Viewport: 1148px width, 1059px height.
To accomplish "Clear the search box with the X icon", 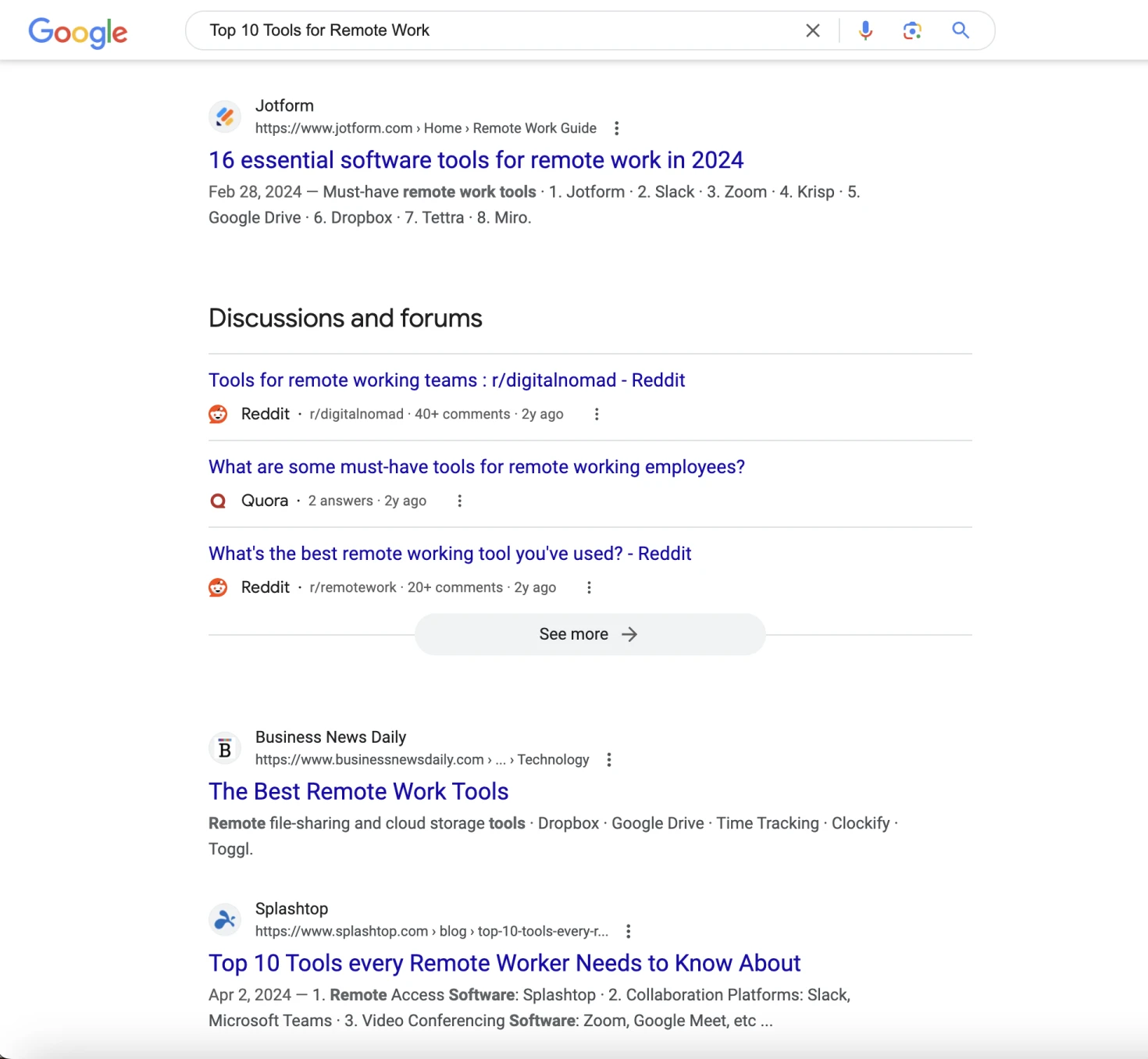I will [813, 30].
